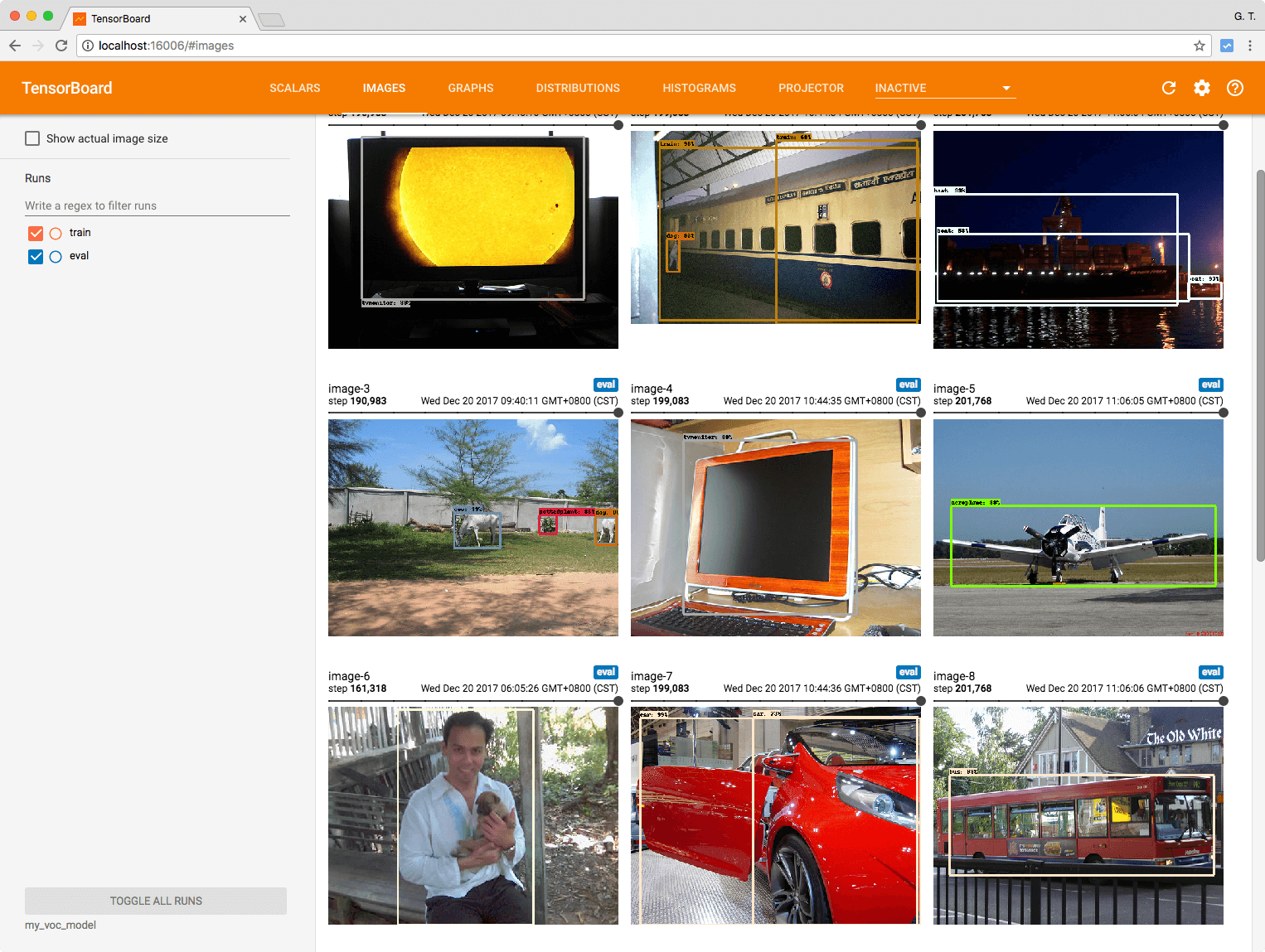Open the Chrome three-dot menu
This screenshot has width=1265, height=952.
1250,46
